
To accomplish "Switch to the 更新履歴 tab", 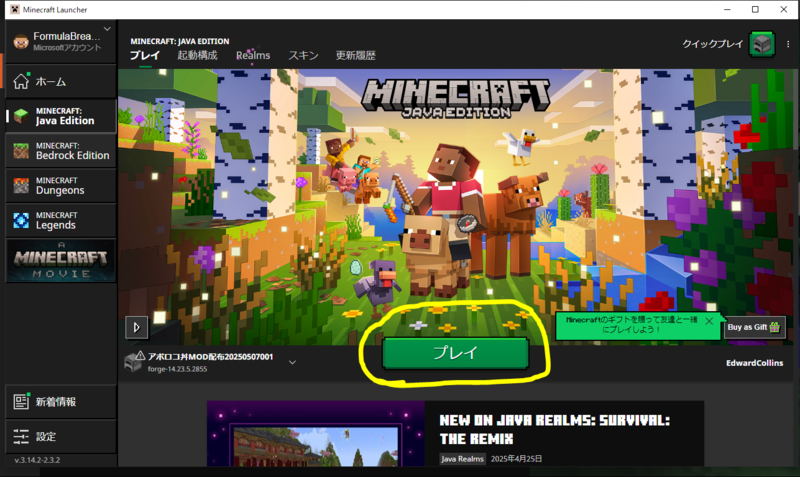I will tap(356, 56).
